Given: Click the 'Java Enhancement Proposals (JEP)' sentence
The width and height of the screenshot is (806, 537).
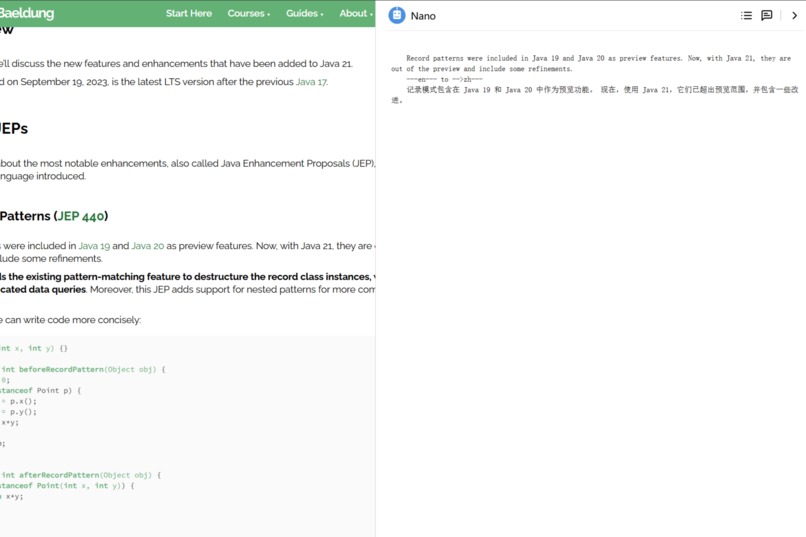Looking at the screenshot, I should [188, 170].
